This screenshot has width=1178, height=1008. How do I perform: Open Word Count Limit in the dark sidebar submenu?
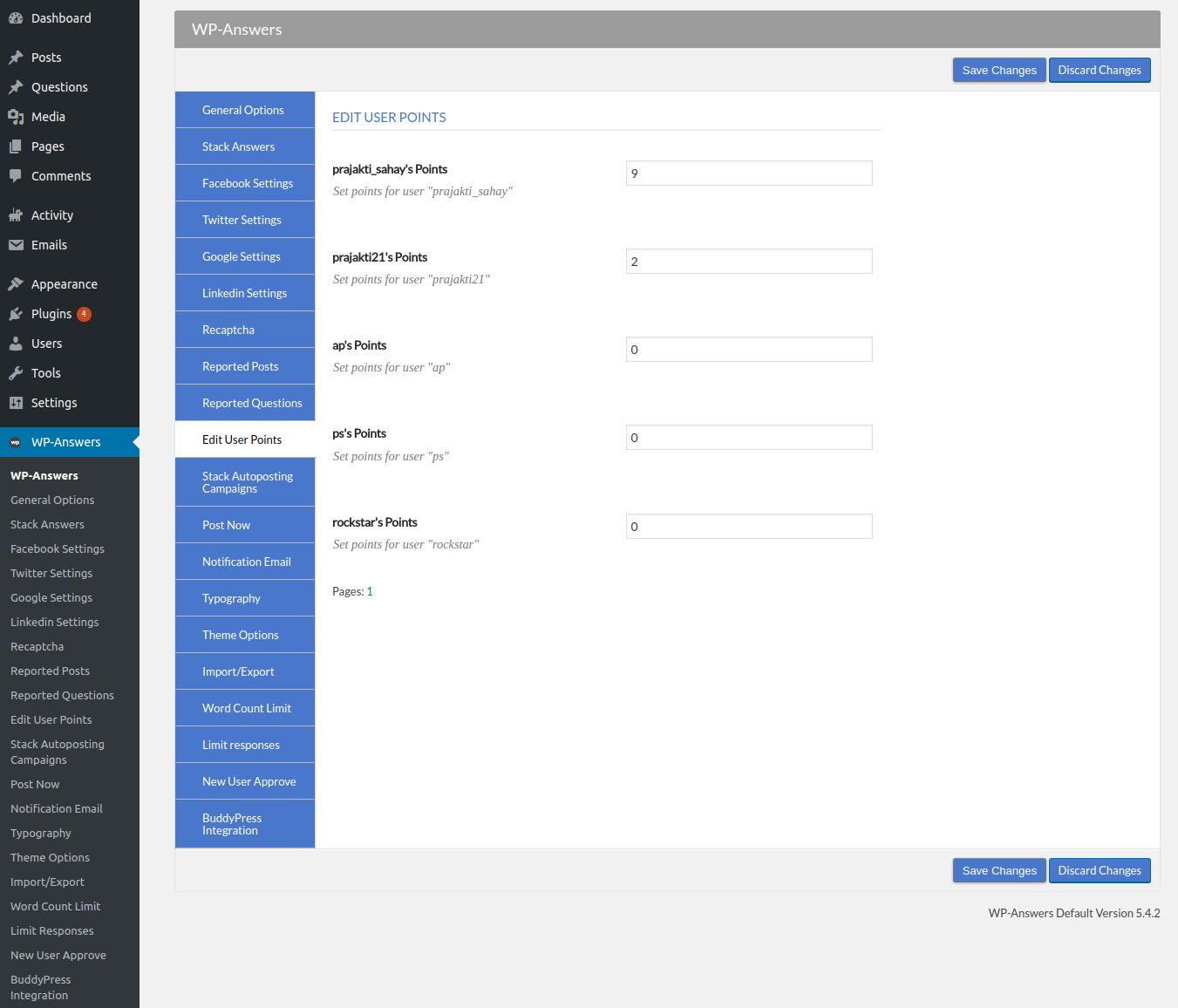(55, 907)
